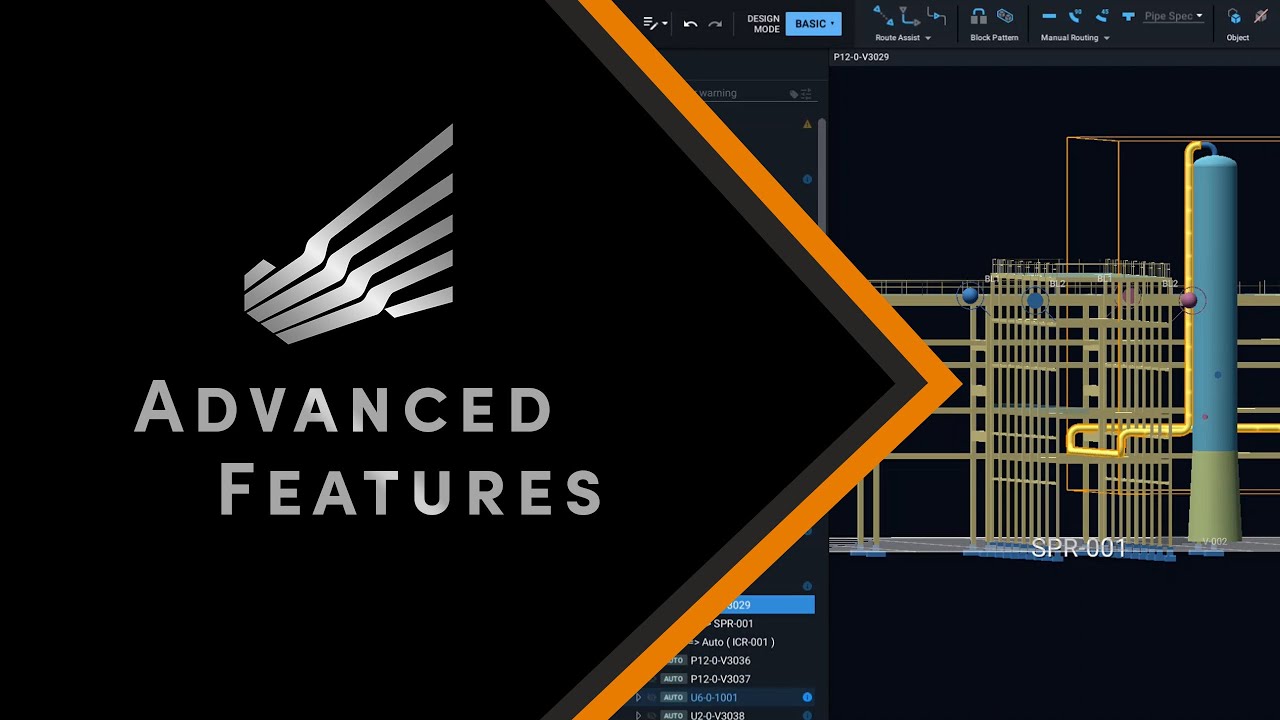The image size is (1280, 720).
Task: Expand the U6-0-1001 tree node
Action: pos(638,698)
